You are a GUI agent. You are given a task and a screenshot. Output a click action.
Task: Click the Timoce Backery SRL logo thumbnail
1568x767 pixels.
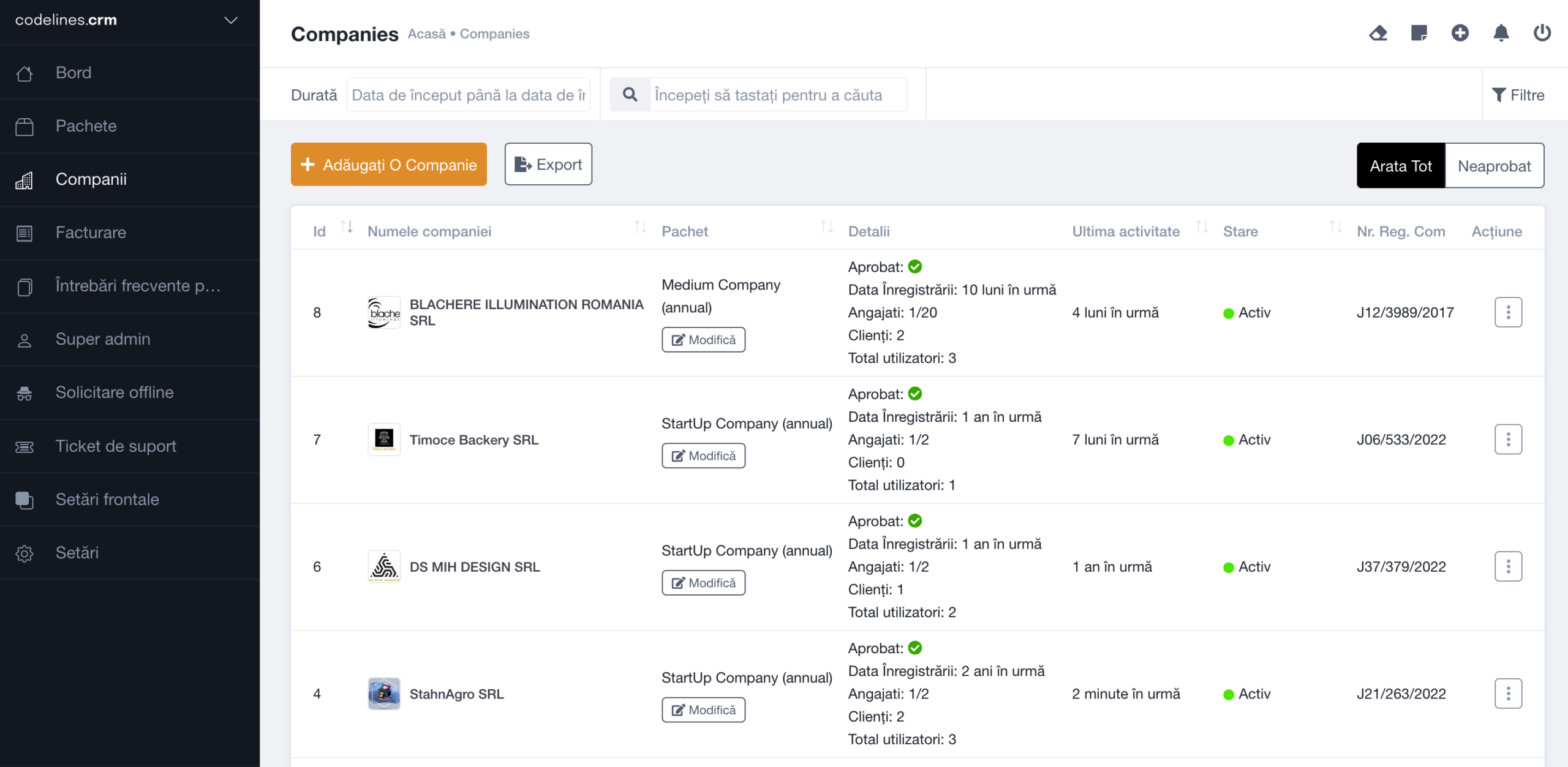coord(384,440)
